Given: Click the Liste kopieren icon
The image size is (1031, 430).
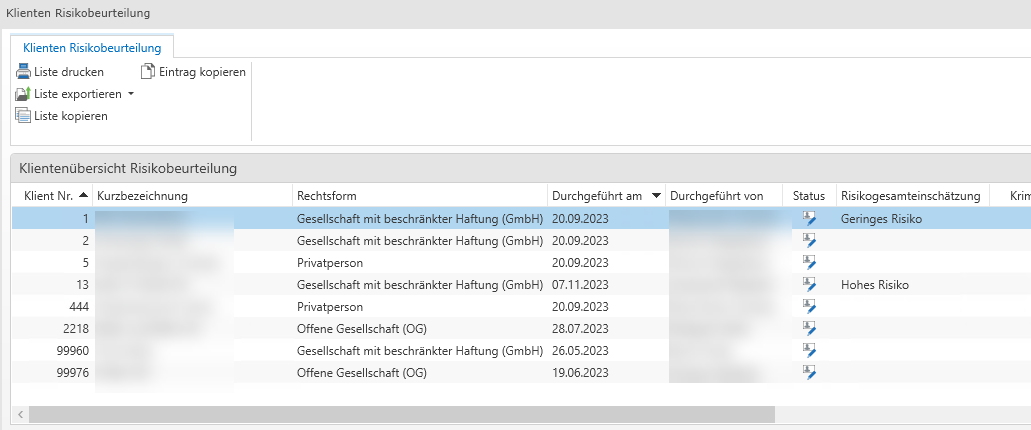Looking at the screenshot, I should coord(23,116).
